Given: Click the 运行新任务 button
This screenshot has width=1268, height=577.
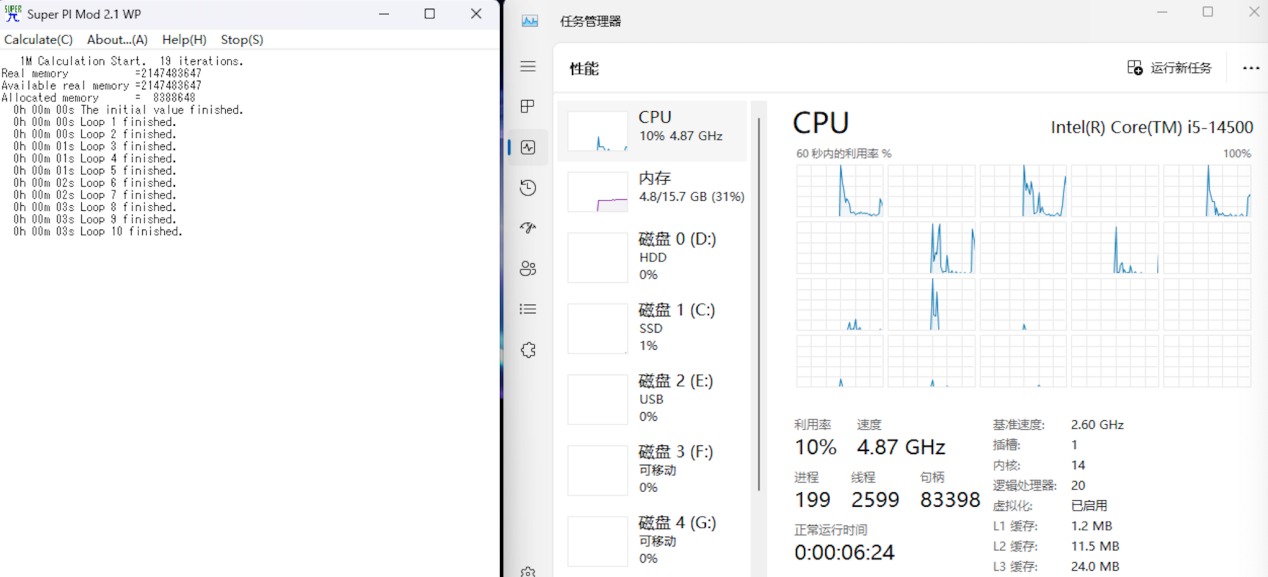Looking at the screenshot, I should pyautogui.click(x=1169, y=68).
